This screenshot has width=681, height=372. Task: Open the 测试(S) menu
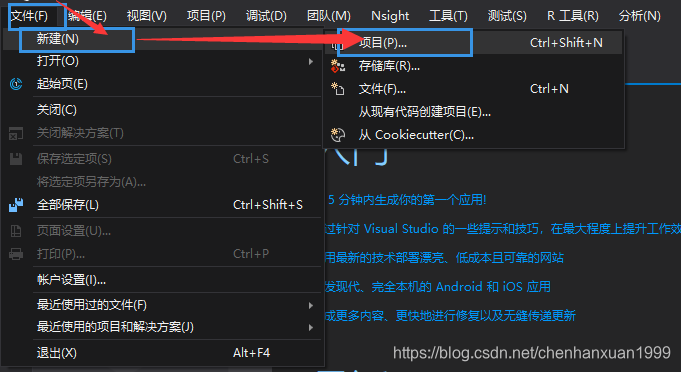507,16
